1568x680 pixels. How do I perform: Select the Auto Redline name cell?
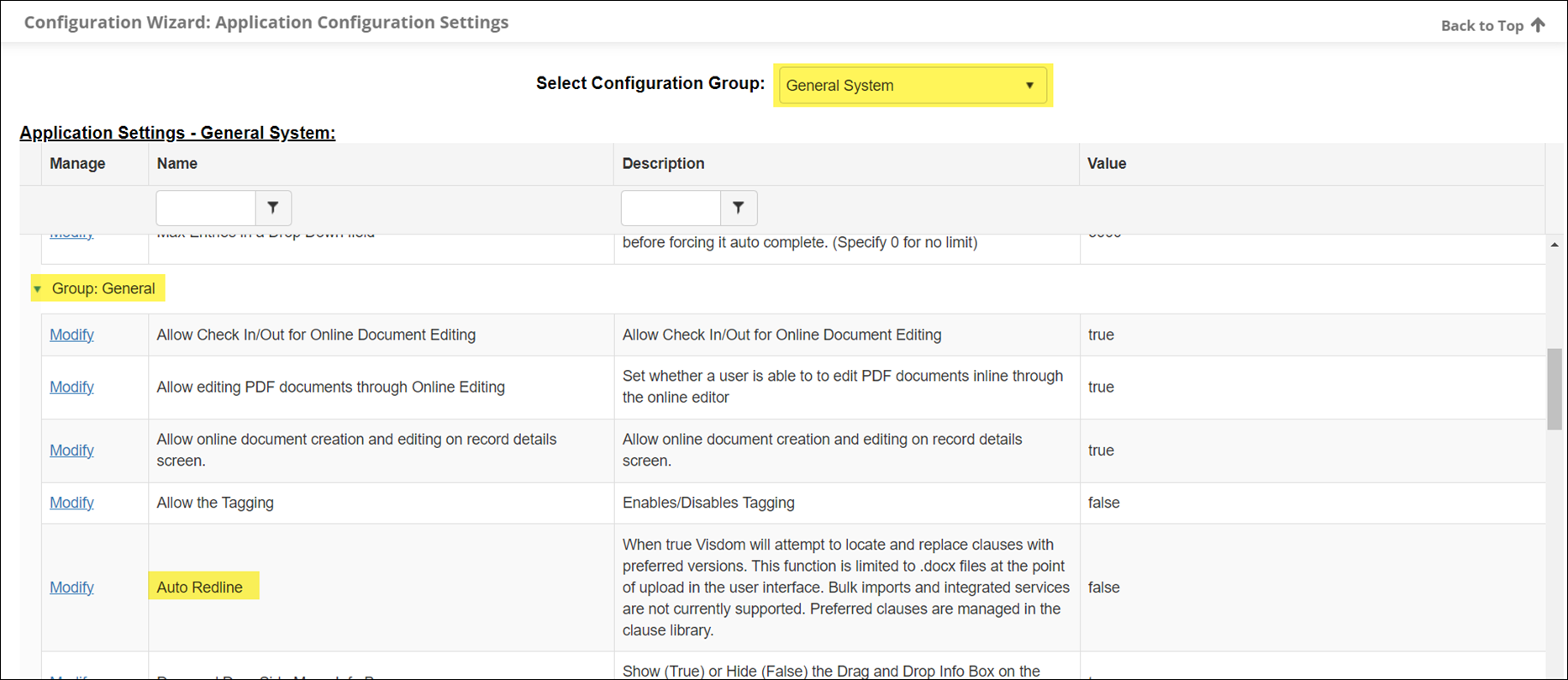(x=381, y=588)
